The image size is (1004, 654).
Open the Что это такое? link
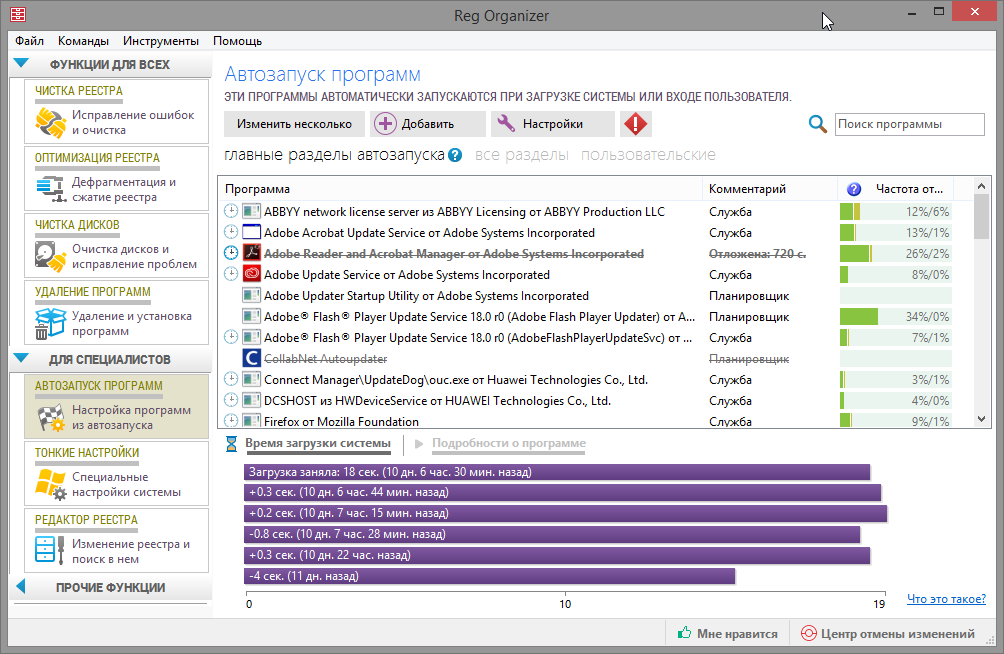tap(946, 599)
